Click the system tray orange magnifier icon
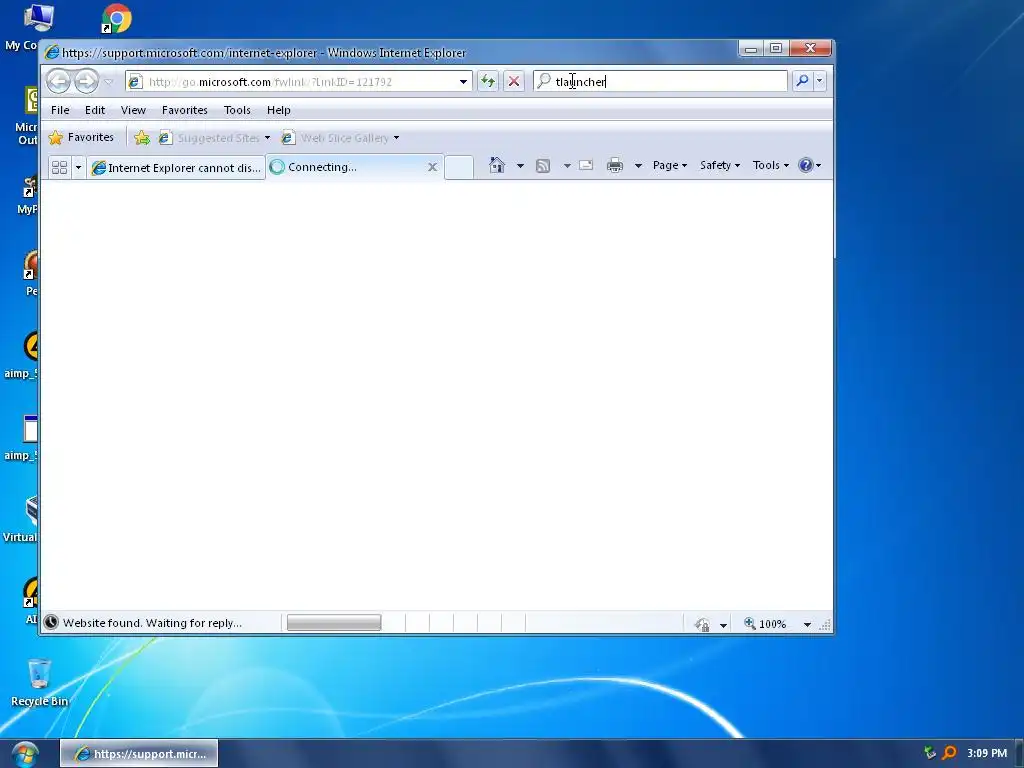1024x768 pixels. [950, 753]
